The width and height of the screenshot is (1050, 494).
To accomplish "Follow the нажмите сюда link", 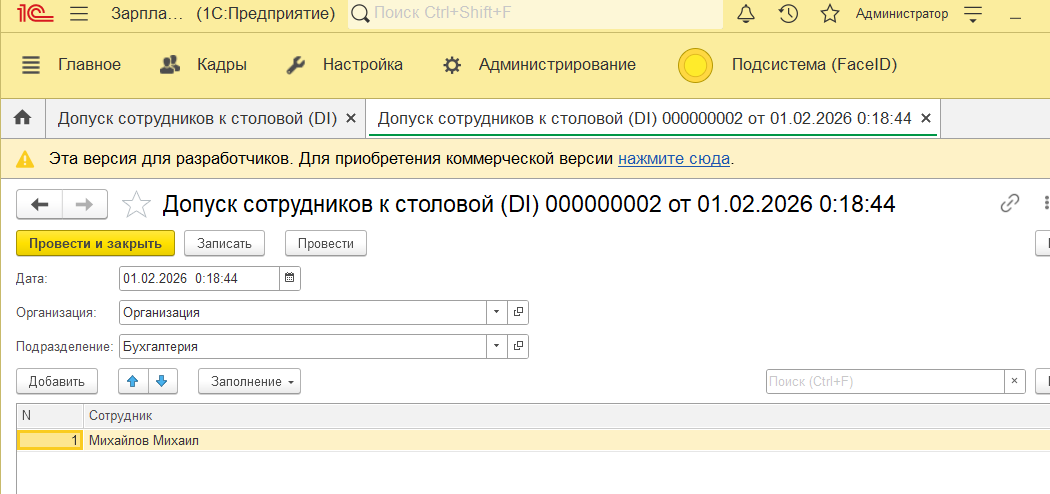I will click(x=674, y=158).
